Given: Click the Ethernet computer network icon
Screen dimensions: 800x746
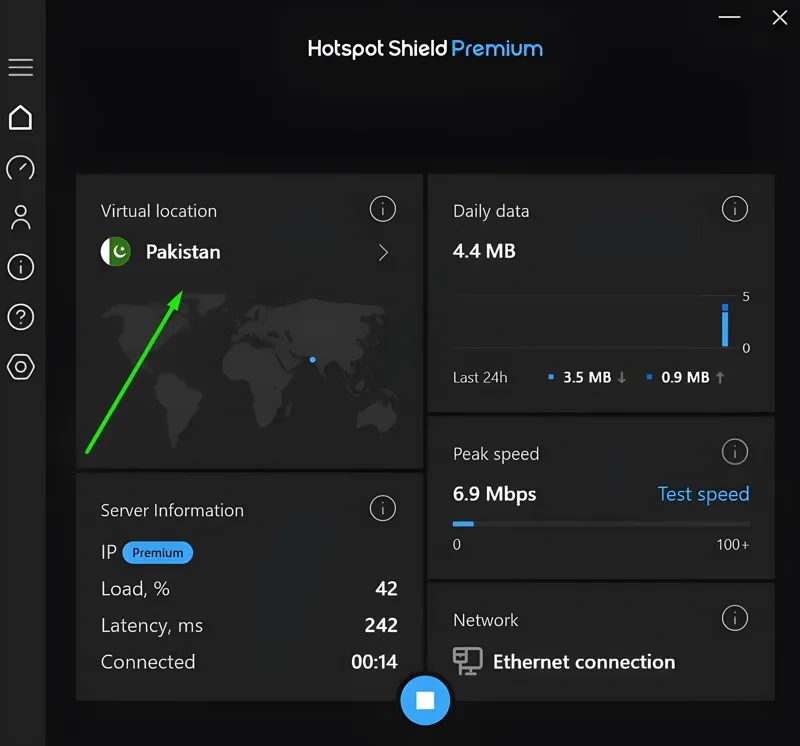Looking at the screenshot, I should coord(467,661).
